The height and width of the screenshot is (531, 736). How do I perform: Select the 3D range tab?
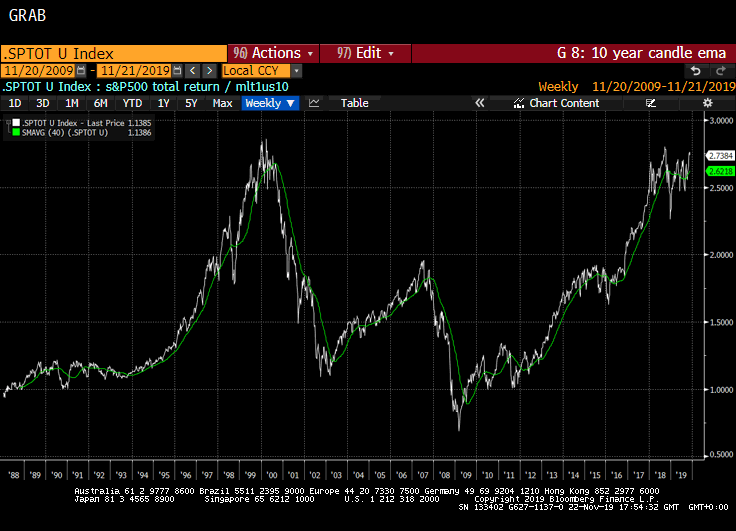(43, 103)
